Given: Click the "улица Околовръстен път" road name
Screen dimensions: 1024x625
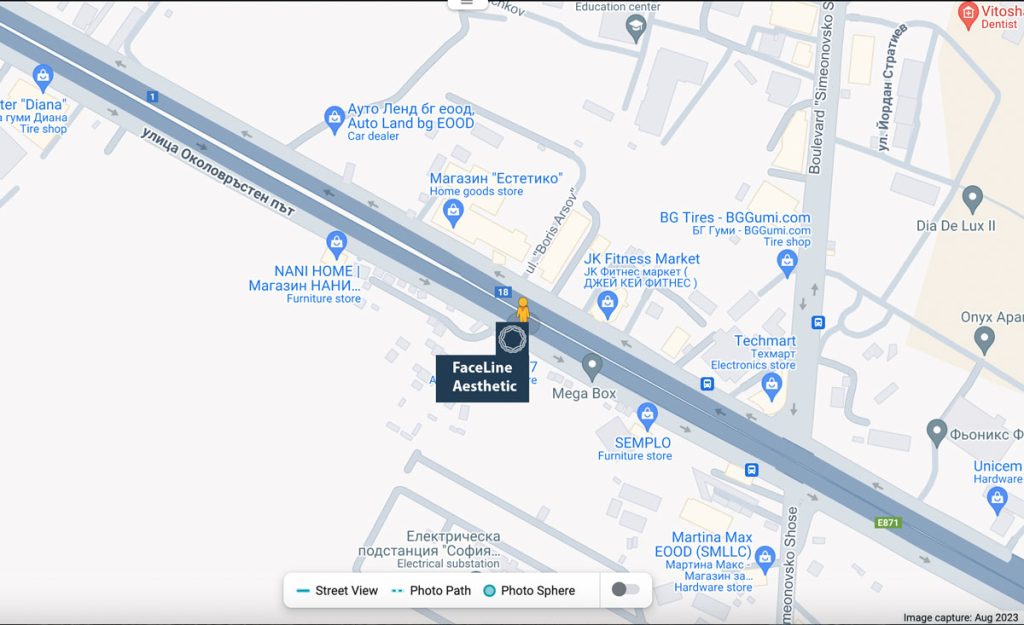Looking at the screenshot, I should [217, 171].
